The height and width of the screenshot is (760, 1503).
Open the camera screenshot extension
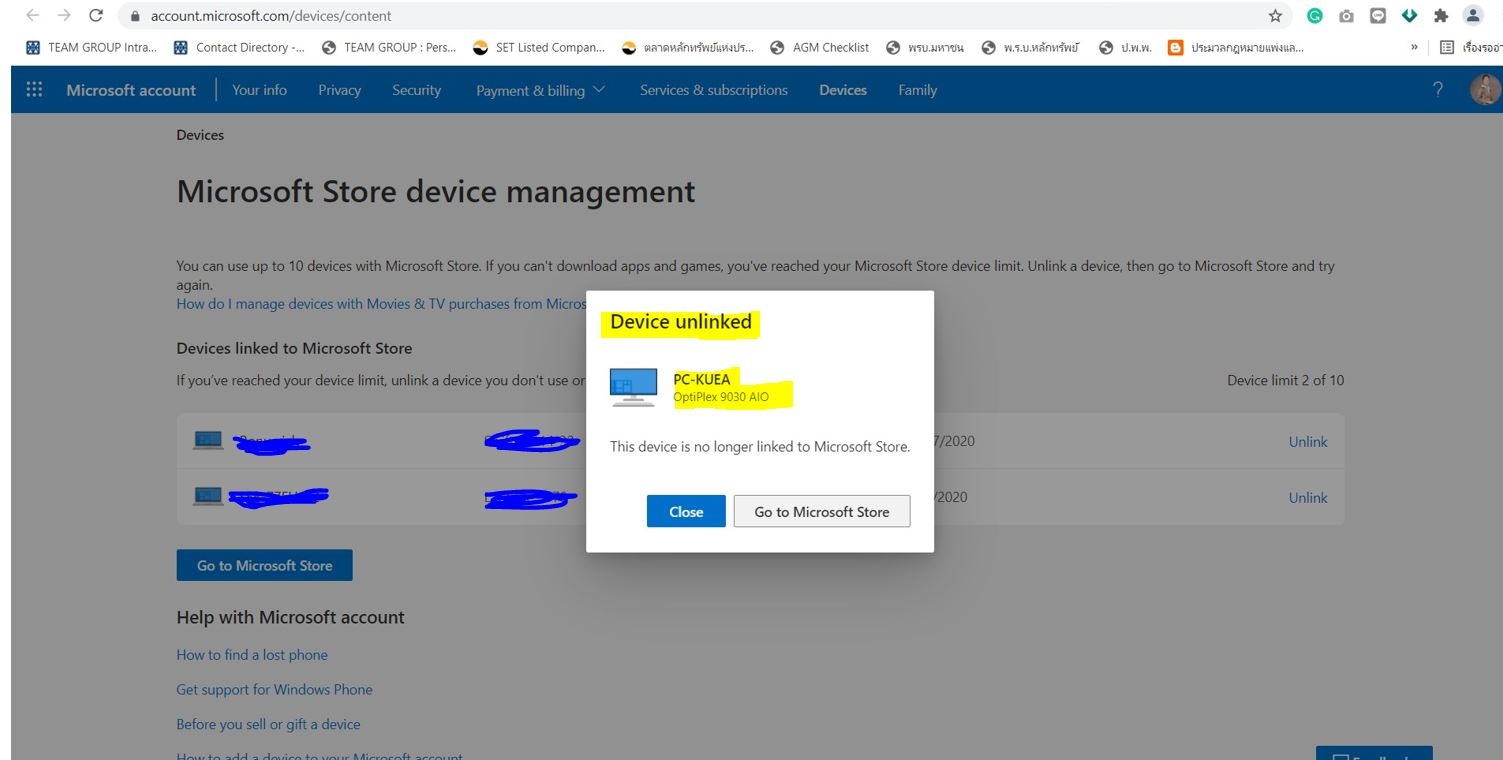[1346, 15]
